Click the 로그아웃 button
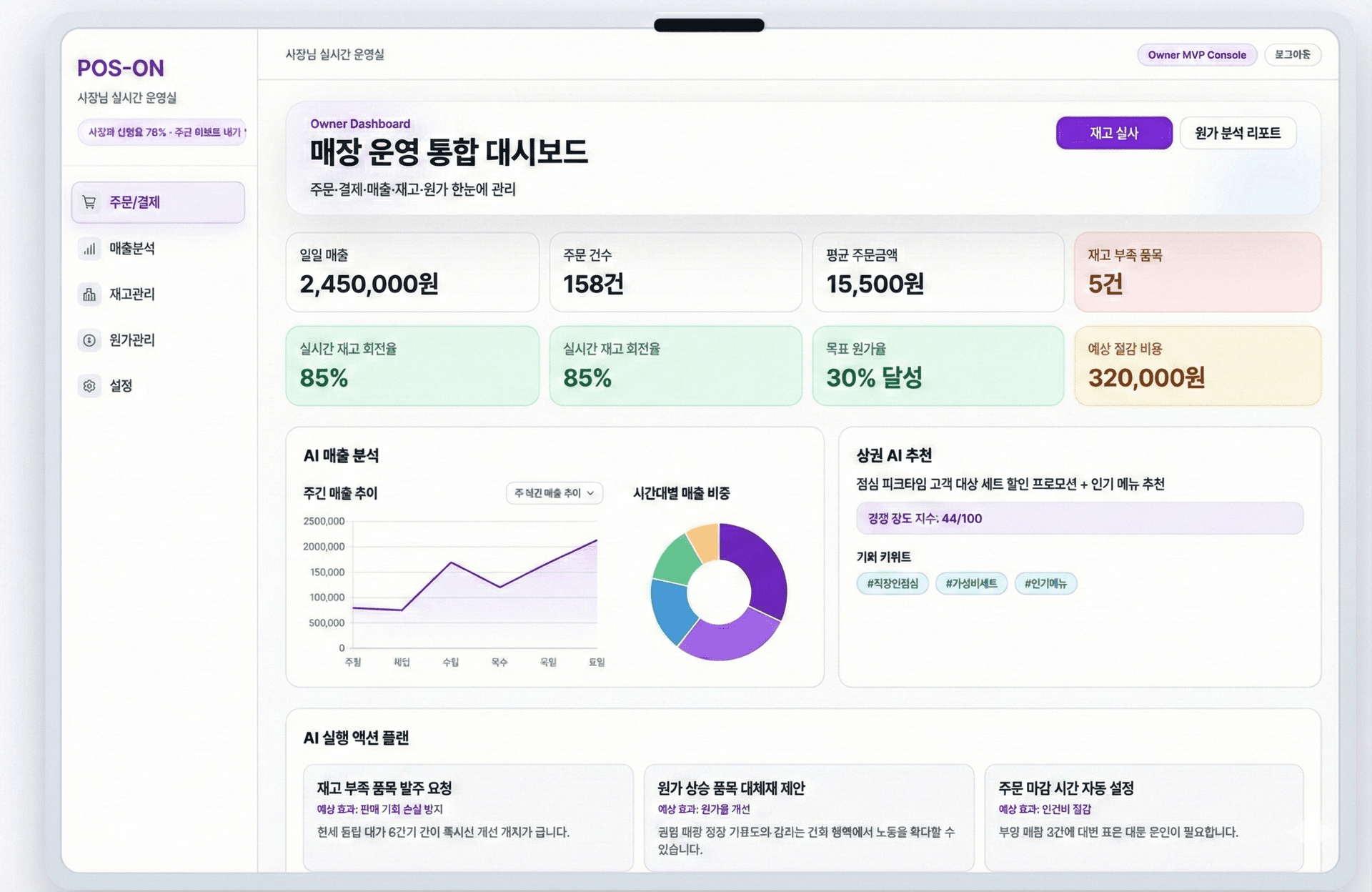The image size is (1372, 892). click(1293, 55)
